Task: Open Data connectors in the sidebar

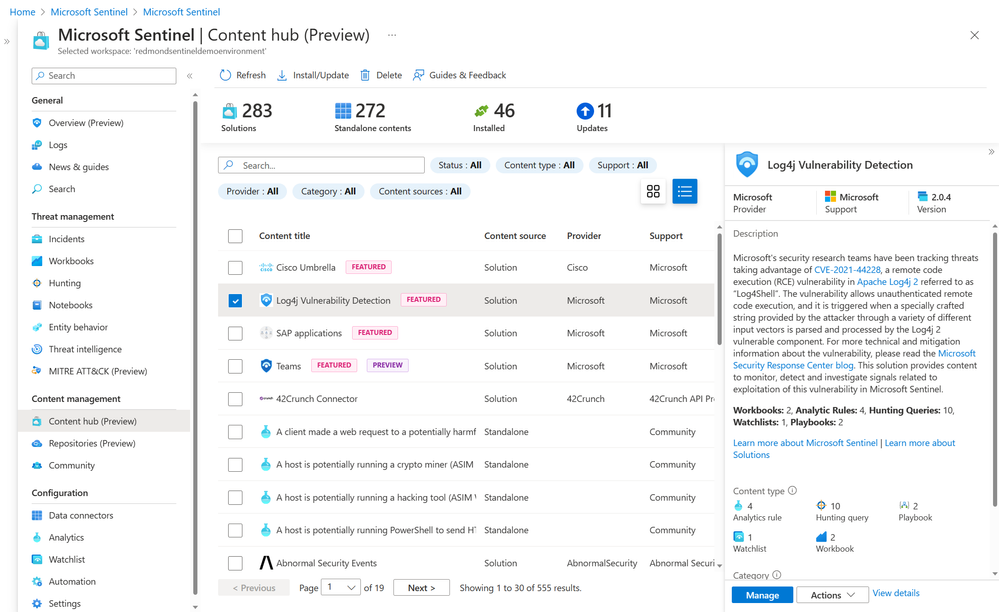Action: coord(81,515)
